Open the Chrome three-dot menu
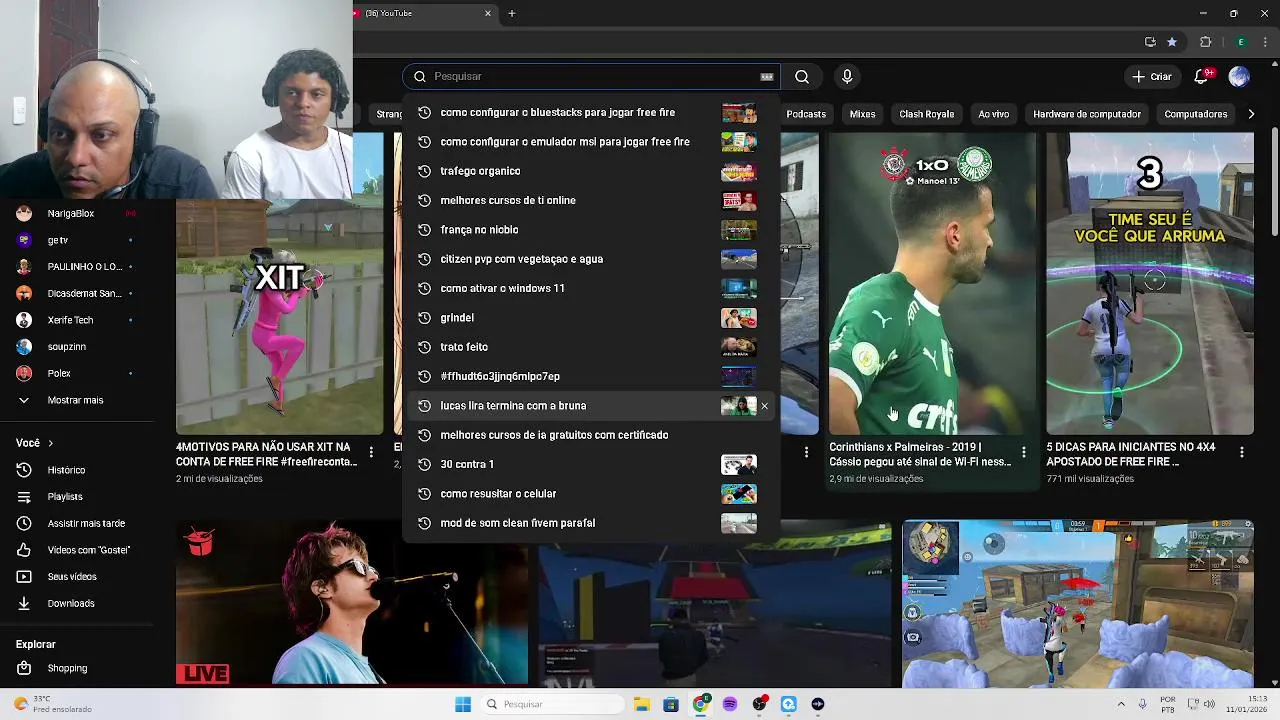 point(1265,42)
